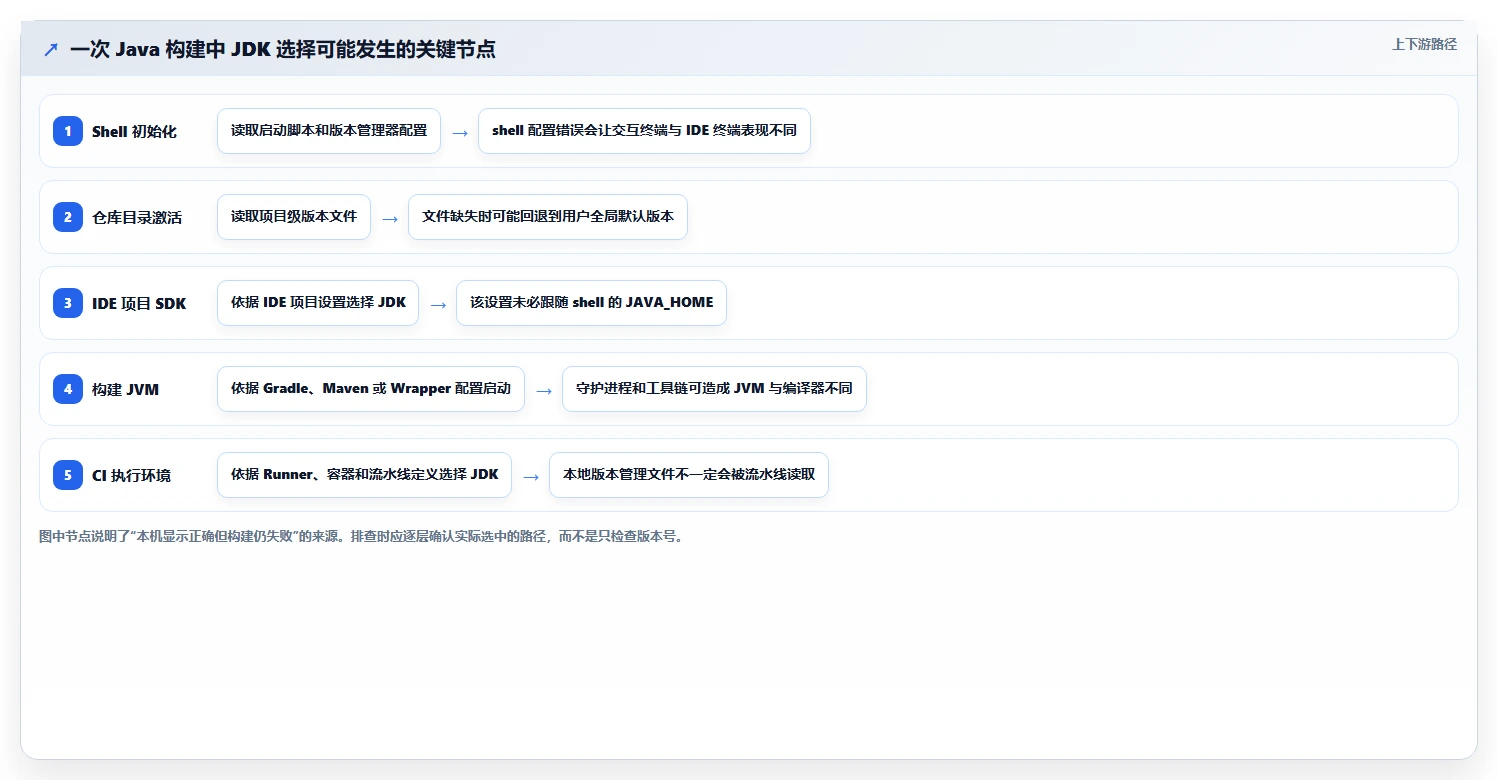The height and width of the screenshot is (780, 1498).
Task: Select the step 1 number badge
Action: pos(68,131)
